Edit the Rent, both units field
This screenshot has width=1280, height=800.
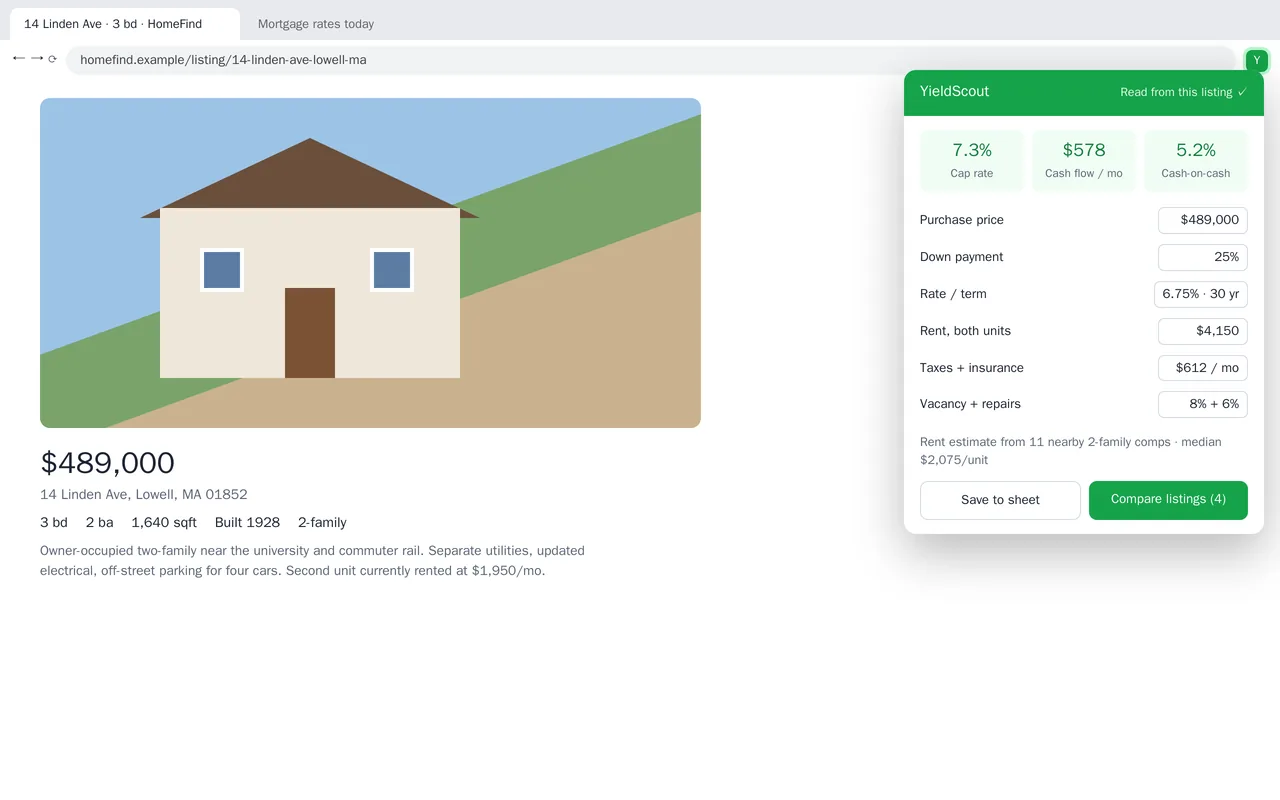click(x=1203, y=331)
